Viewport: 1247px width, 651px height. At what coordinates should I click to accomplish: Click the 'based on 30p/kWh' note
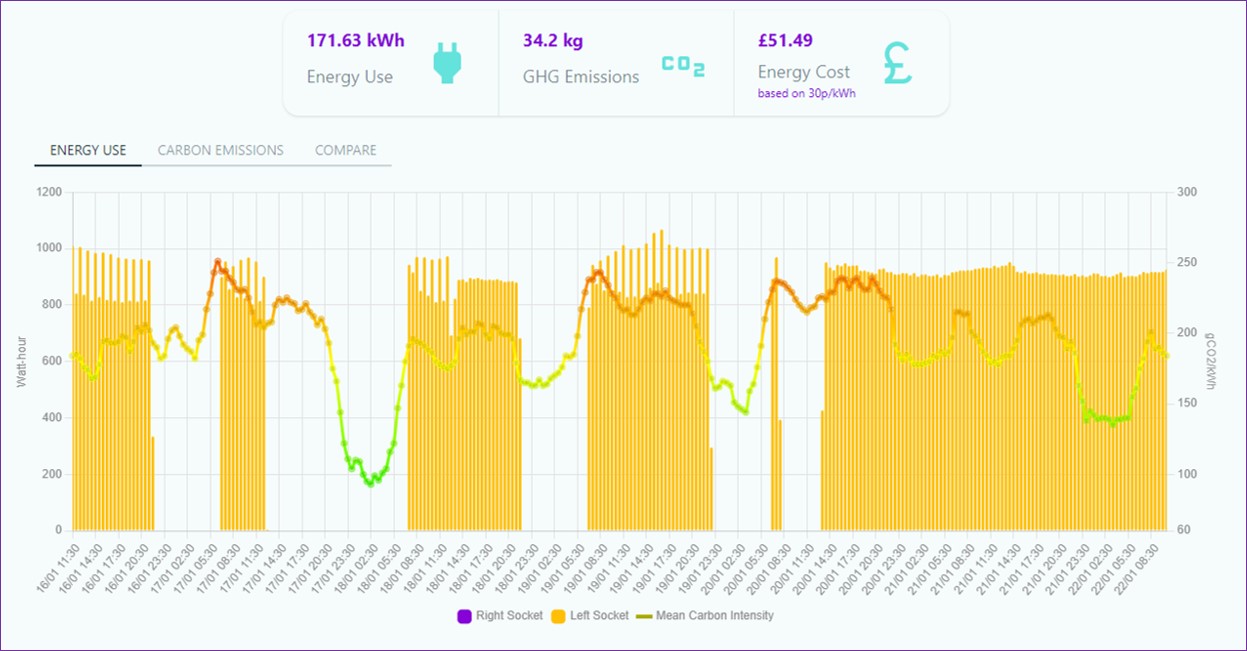[x=806, y=94]
